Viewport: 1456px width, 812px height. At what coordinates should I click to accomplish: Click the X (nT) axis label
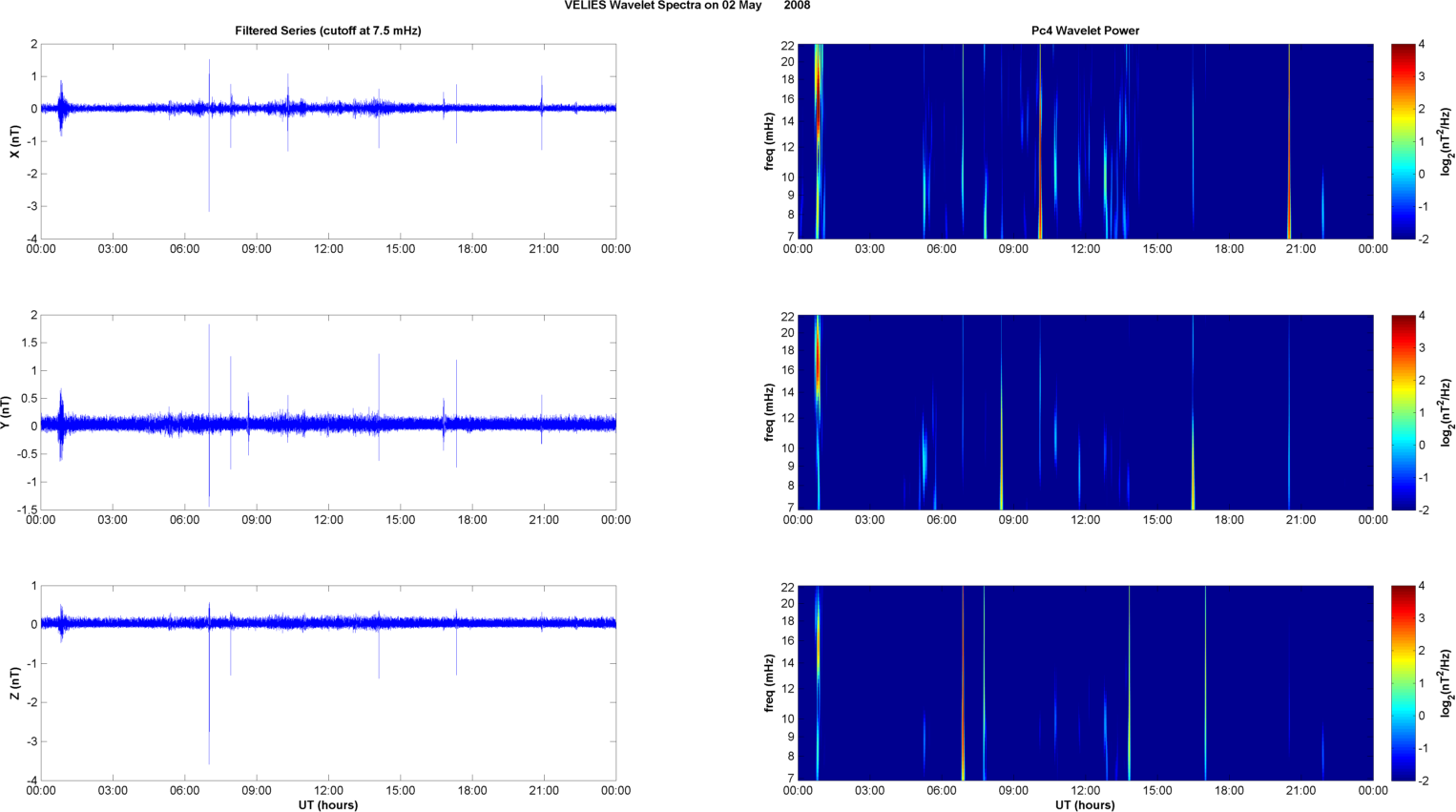pos(14,141)
